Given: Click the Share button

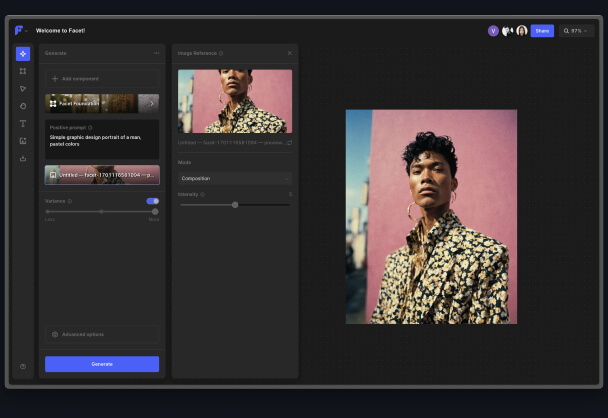Looking at the screenshot, I should coord(542,31).
